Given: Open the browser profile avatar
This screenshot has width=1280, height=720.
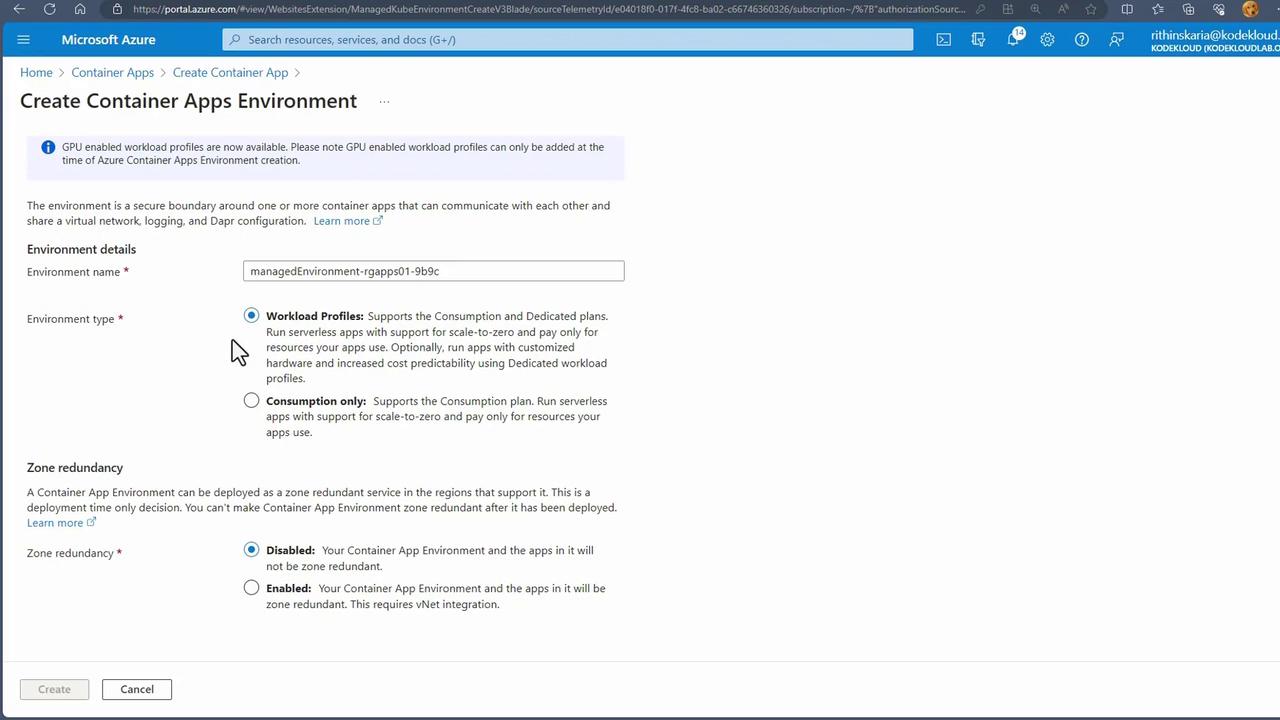Looking at the screenshot, I should pyautogui.click(x=1250, y=9).
